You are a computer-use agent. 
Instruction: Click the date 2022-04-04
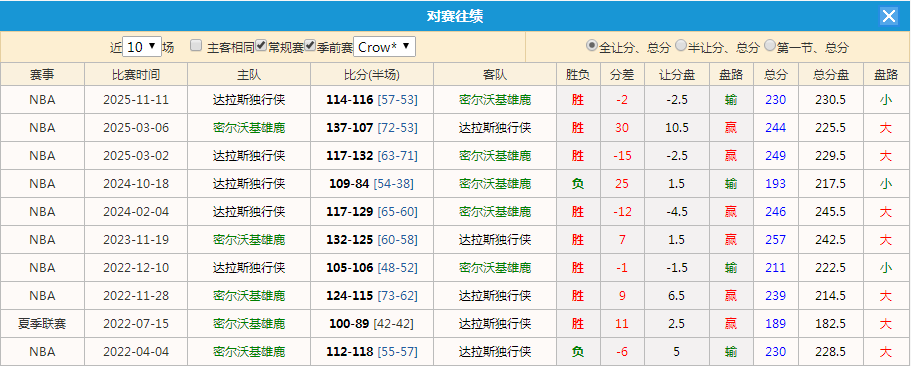coord(136,351)
